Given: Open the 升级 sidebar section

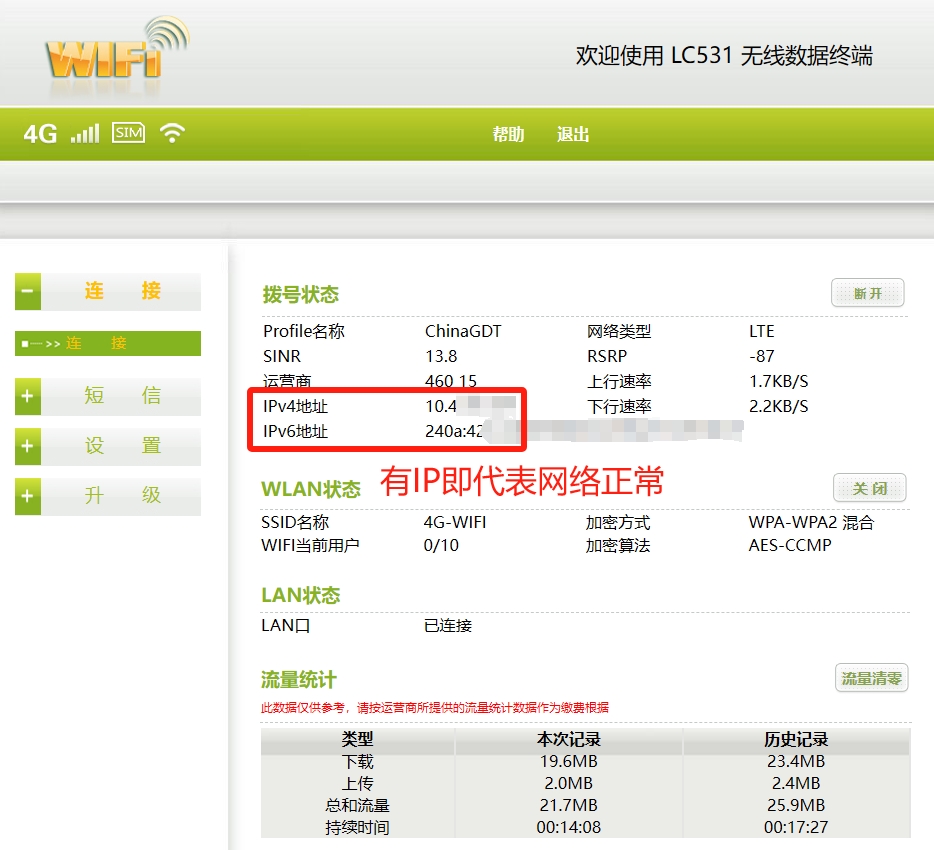Looking at the screenshot, I should [x=122, y=496].
